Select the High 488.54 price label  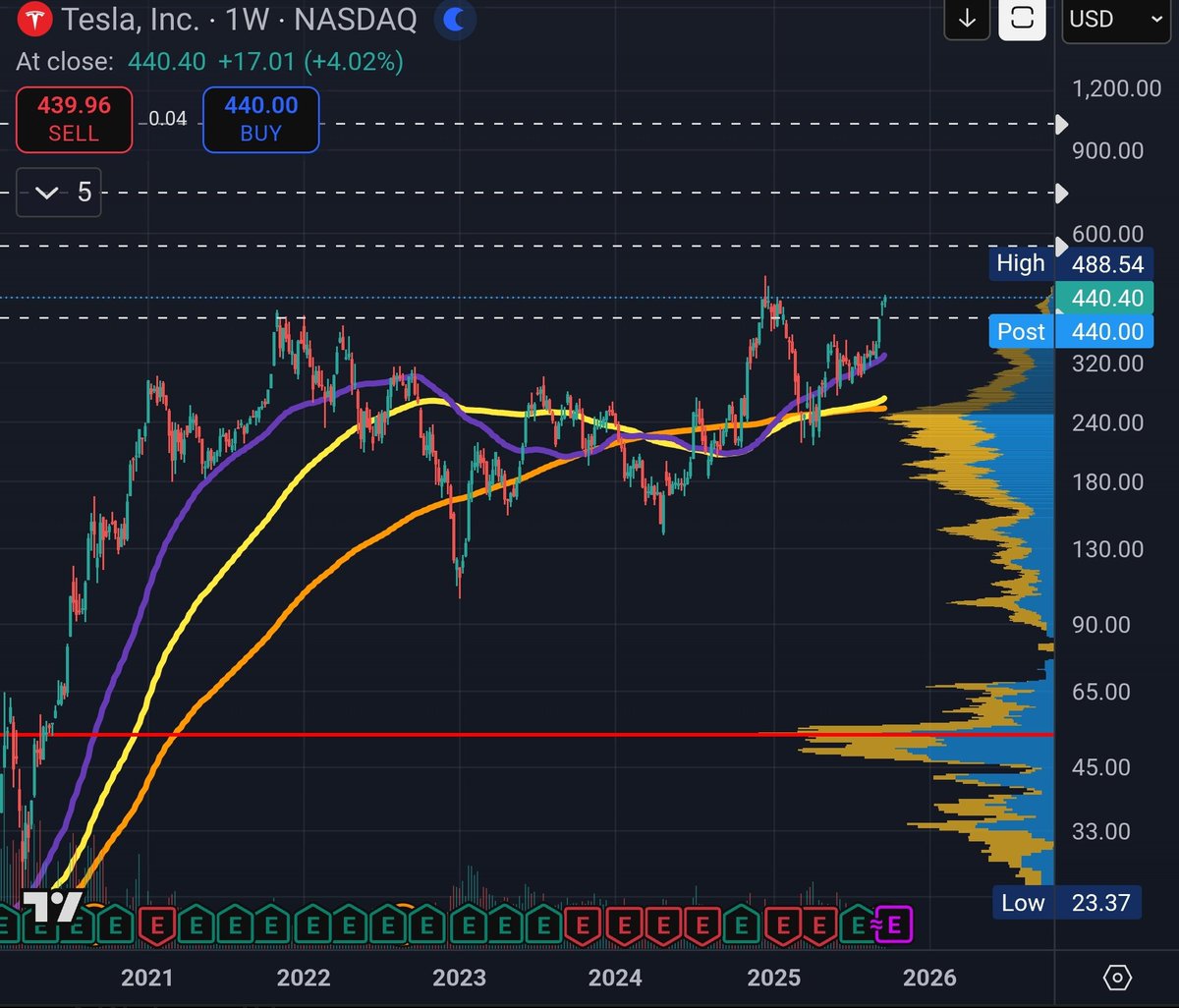coord(1071,263)
